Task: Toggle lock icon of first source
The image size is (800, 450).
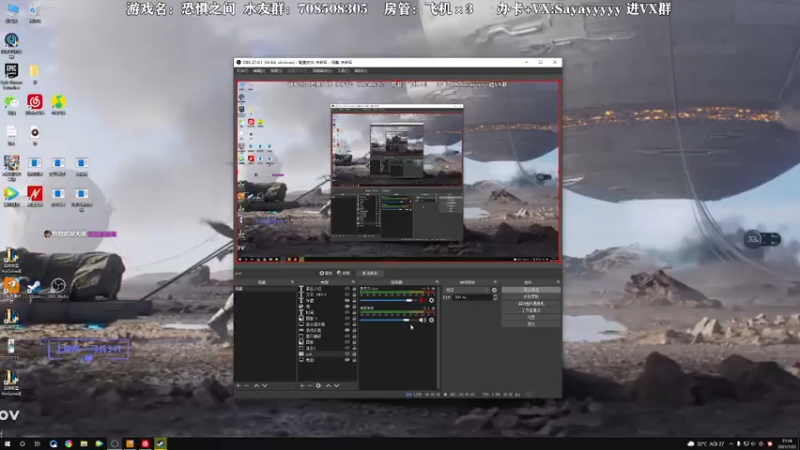Action: pyautogui.click(x=354, y=289)
